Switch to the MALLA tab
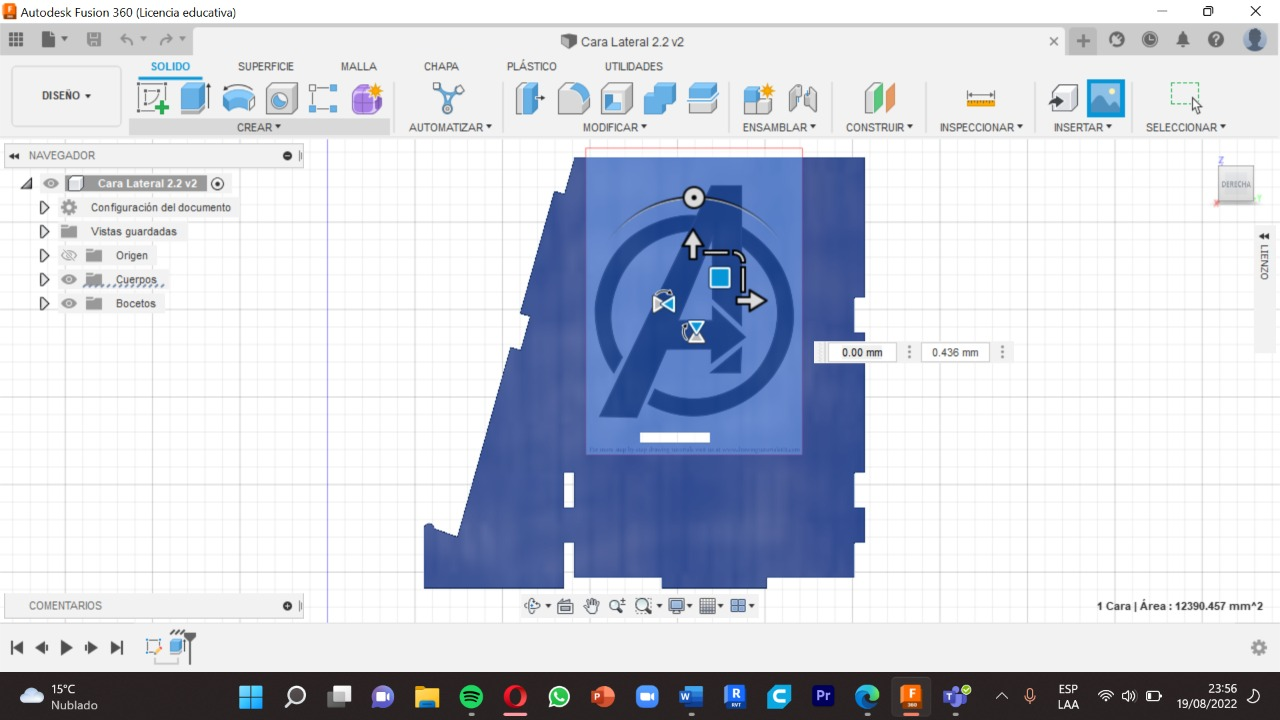 click(359, 66)
